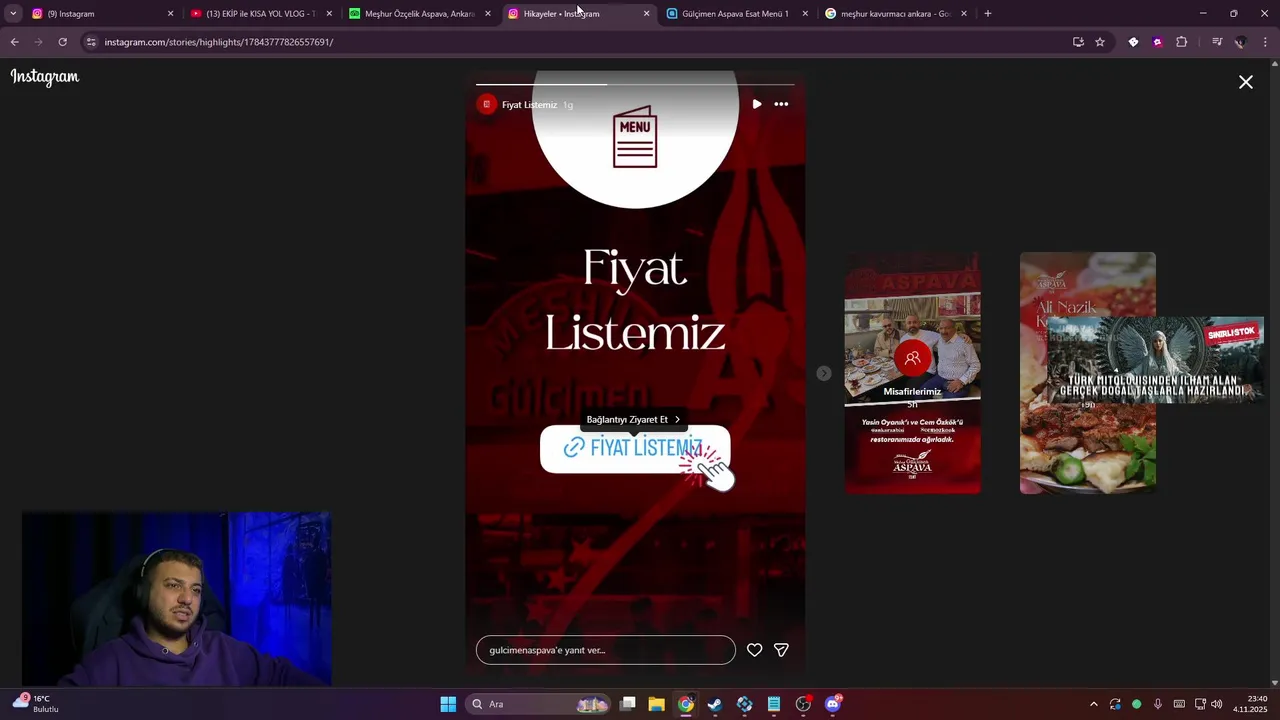Click the Bağlantıyı Ziyaret Et tooltip

pos(633,420)
